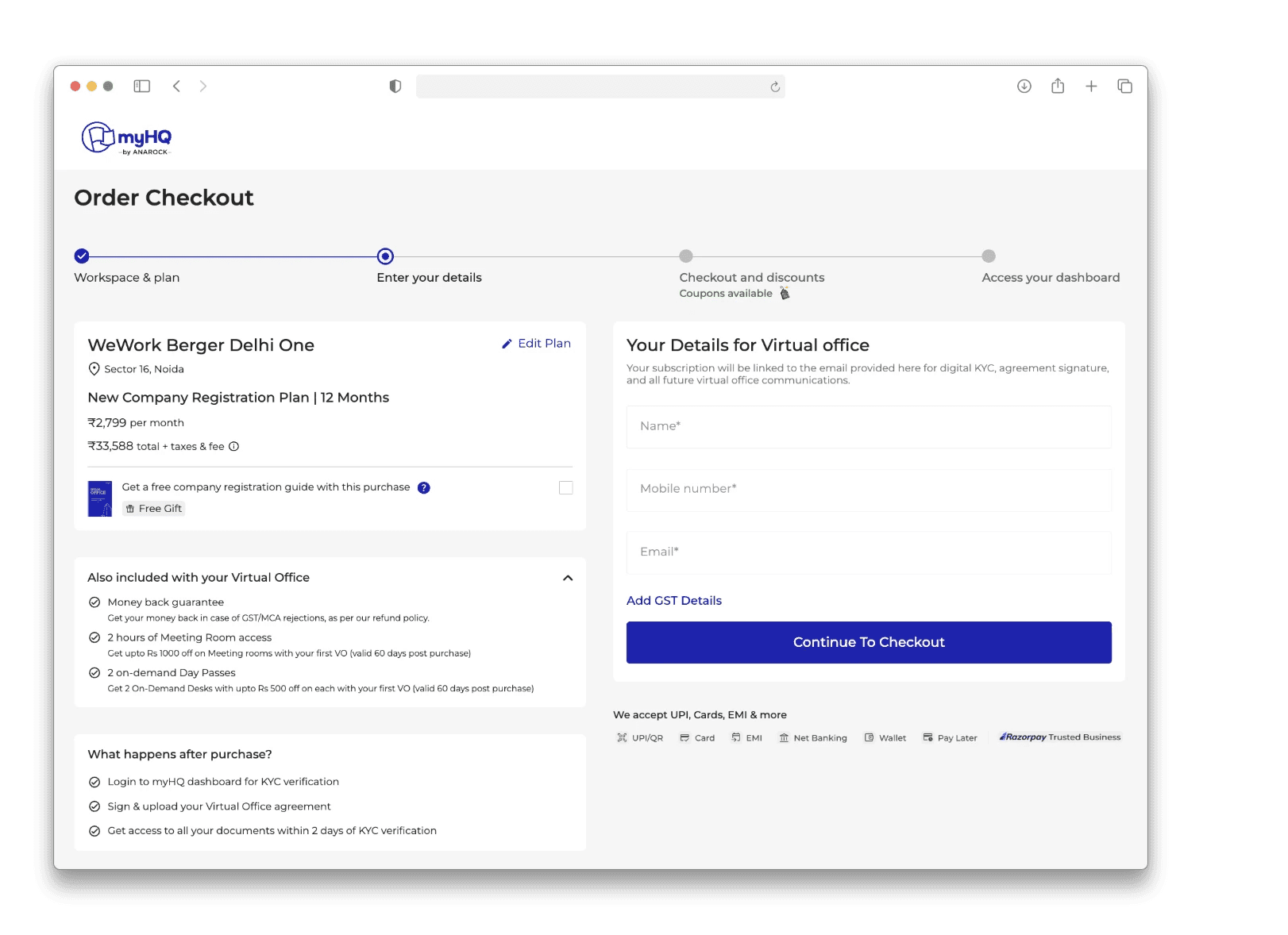Click the gray Checkout step circle
The width and height of the screenshot is (1288, 935).
[x=686, y=256]
